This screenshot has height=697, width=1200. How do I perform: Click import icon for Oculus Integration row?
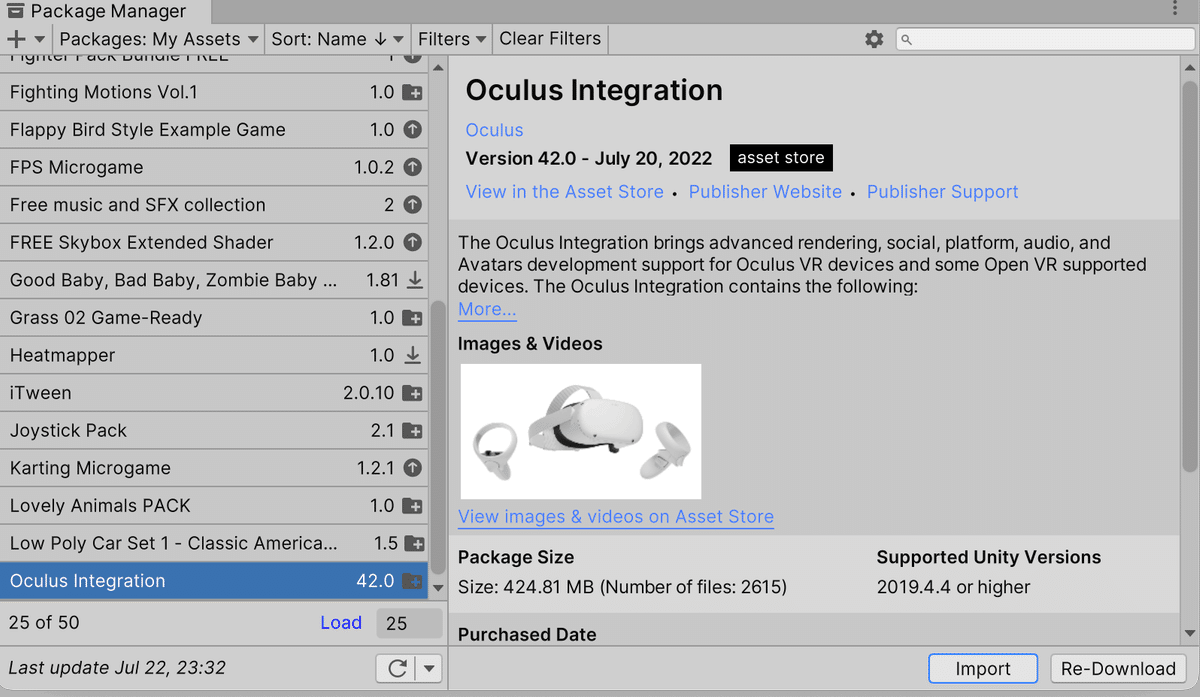point(412,581)
